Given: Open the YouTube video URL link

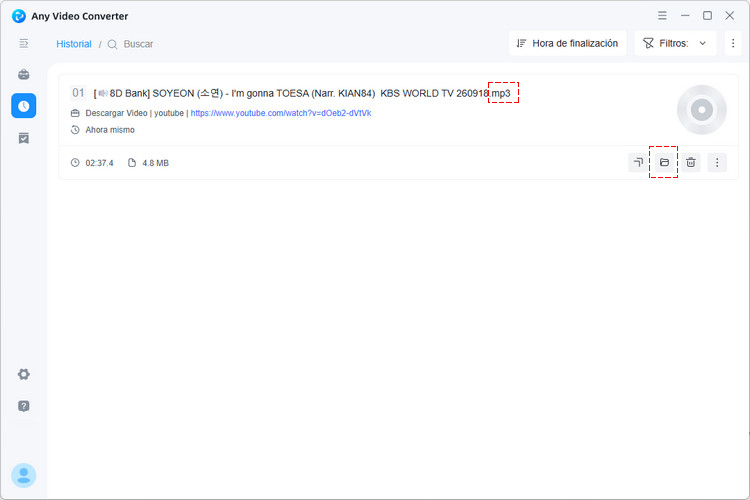Looking at the screenshot, I should point(281,113).
